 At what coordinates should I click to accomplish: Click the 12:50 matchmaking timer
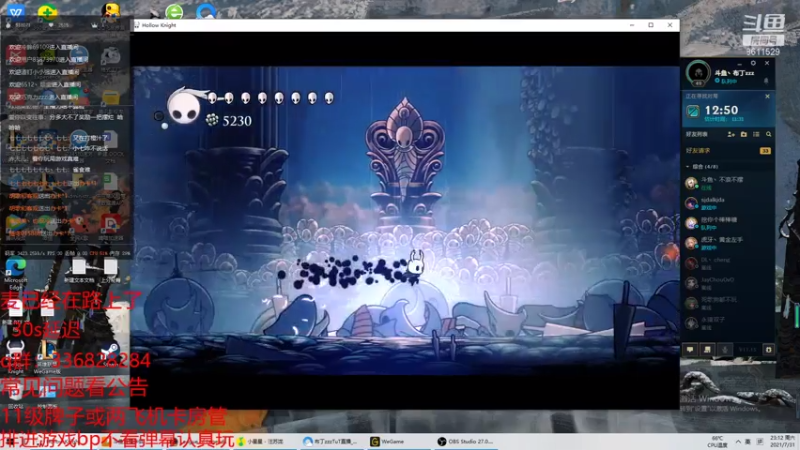point(721,110)
